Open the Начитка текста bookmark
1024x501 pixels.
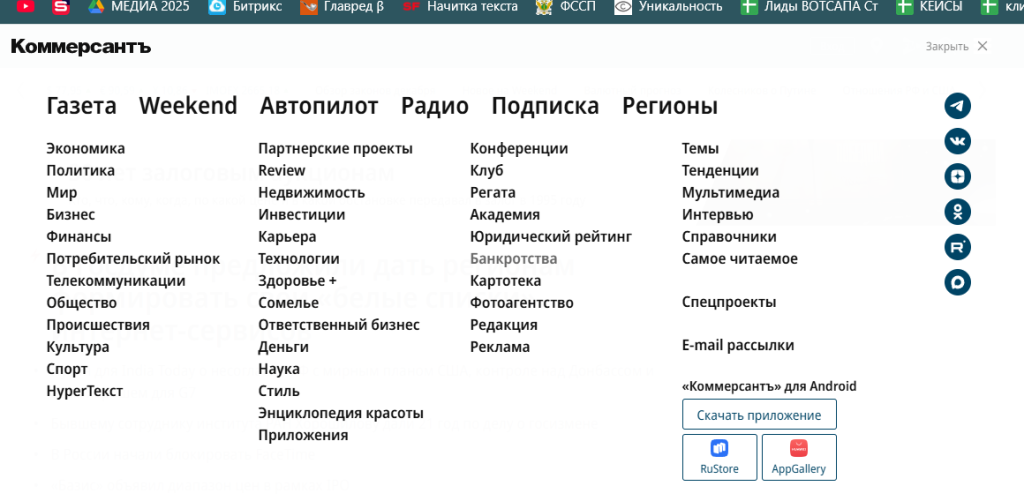(460, 7)
